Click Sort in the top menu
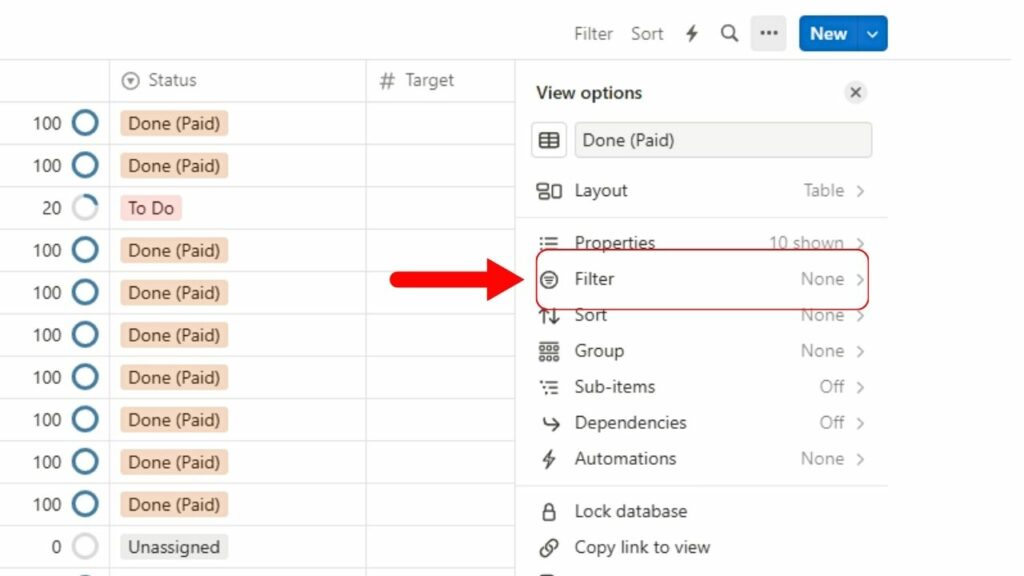The height and width of the screenshot is (576, 1024). (647, 33)
